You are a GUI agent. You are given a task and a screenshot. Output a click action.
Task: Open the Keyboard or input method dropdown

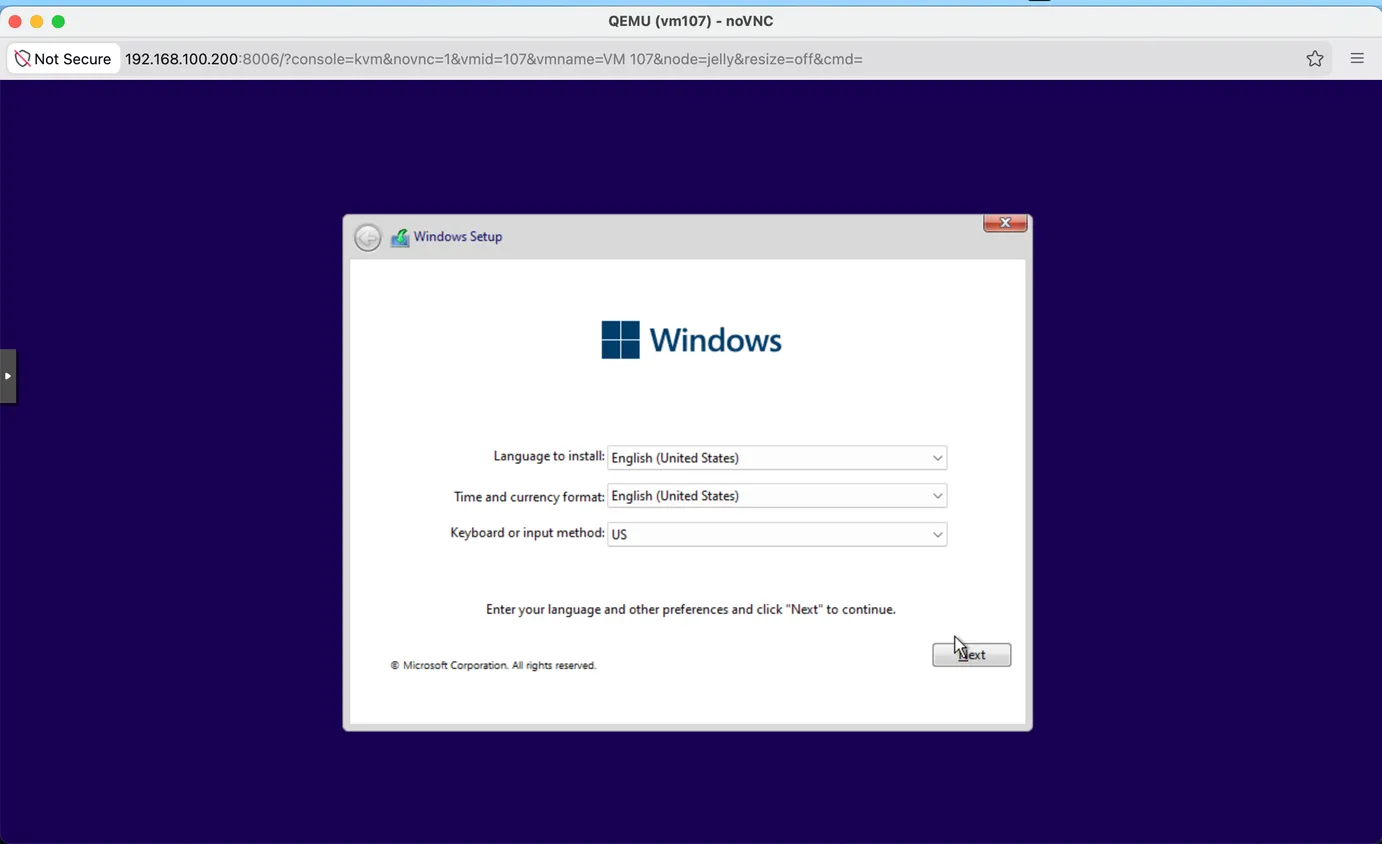(x=777, y=534)
